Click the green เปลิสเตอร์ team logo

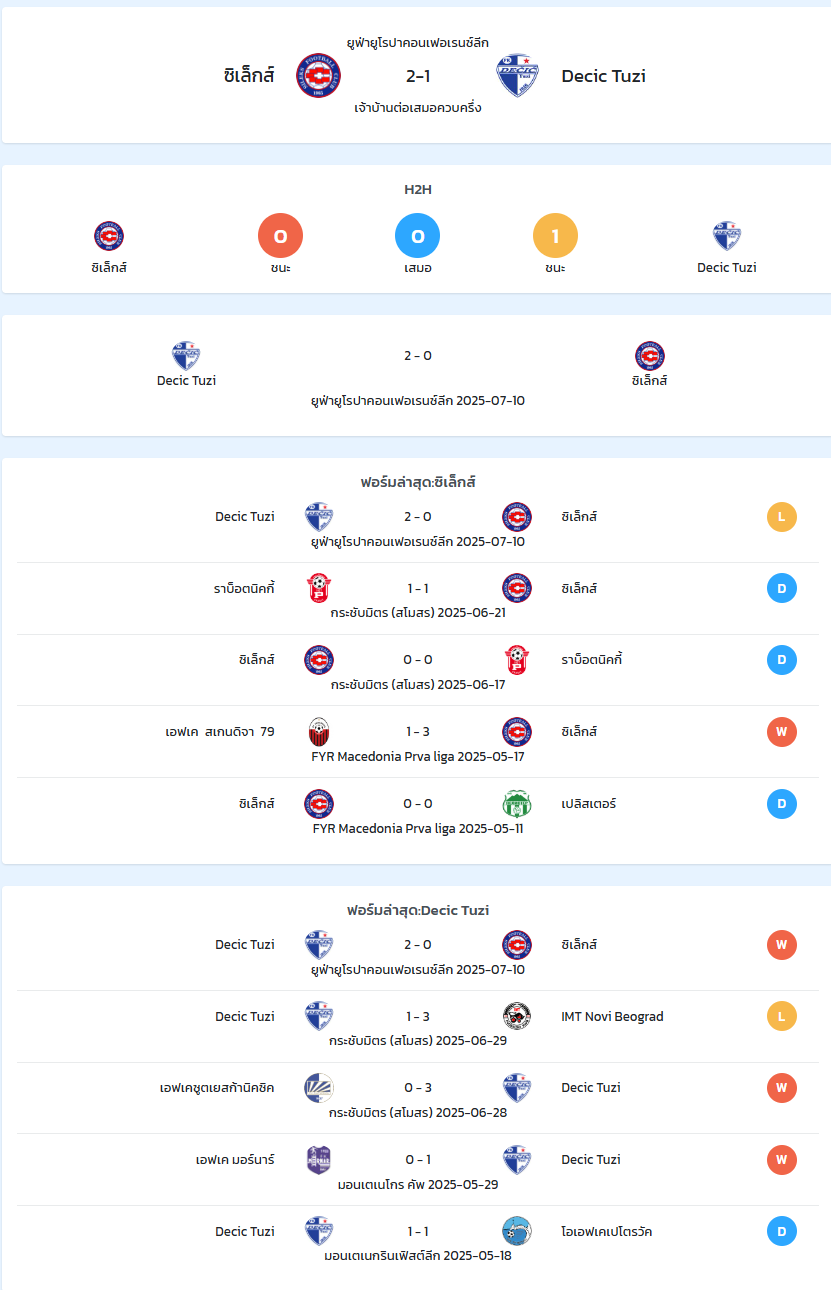(517, 804)
